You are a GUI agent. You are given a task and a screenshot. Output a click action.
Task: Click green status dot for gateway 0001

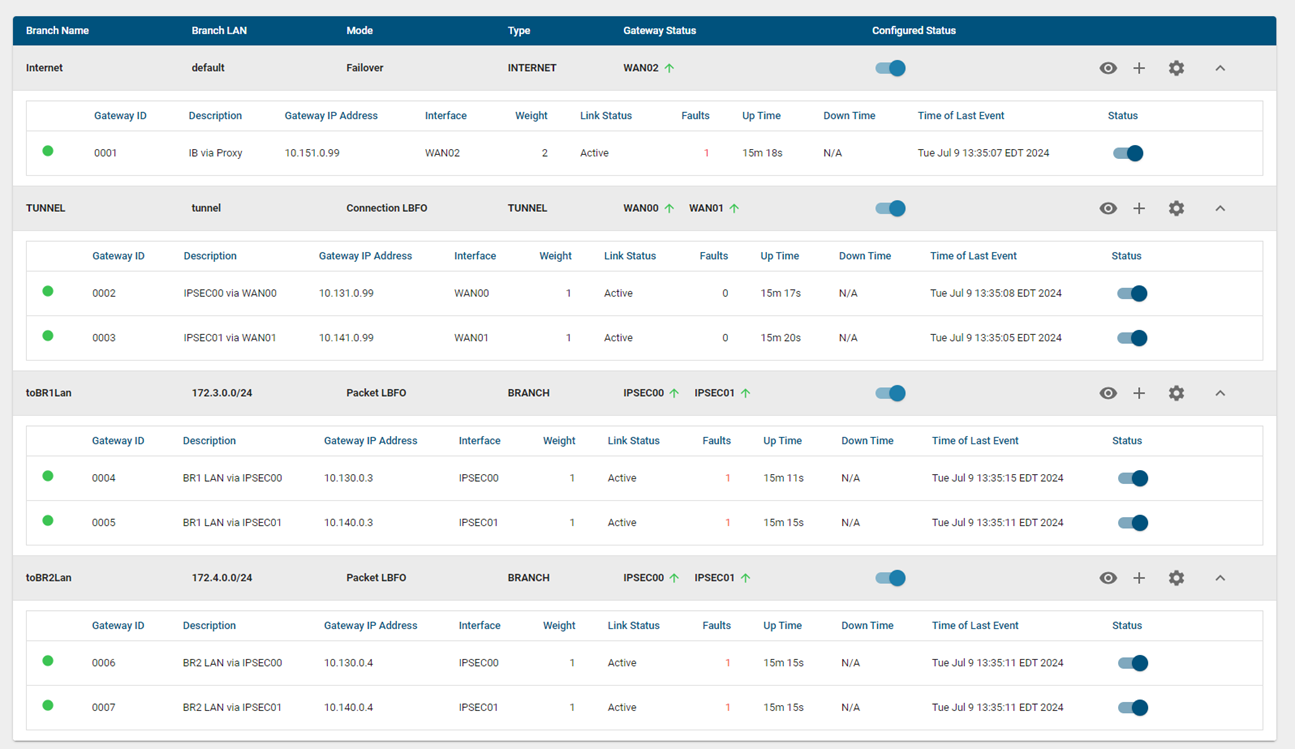(x=48, y=152)
